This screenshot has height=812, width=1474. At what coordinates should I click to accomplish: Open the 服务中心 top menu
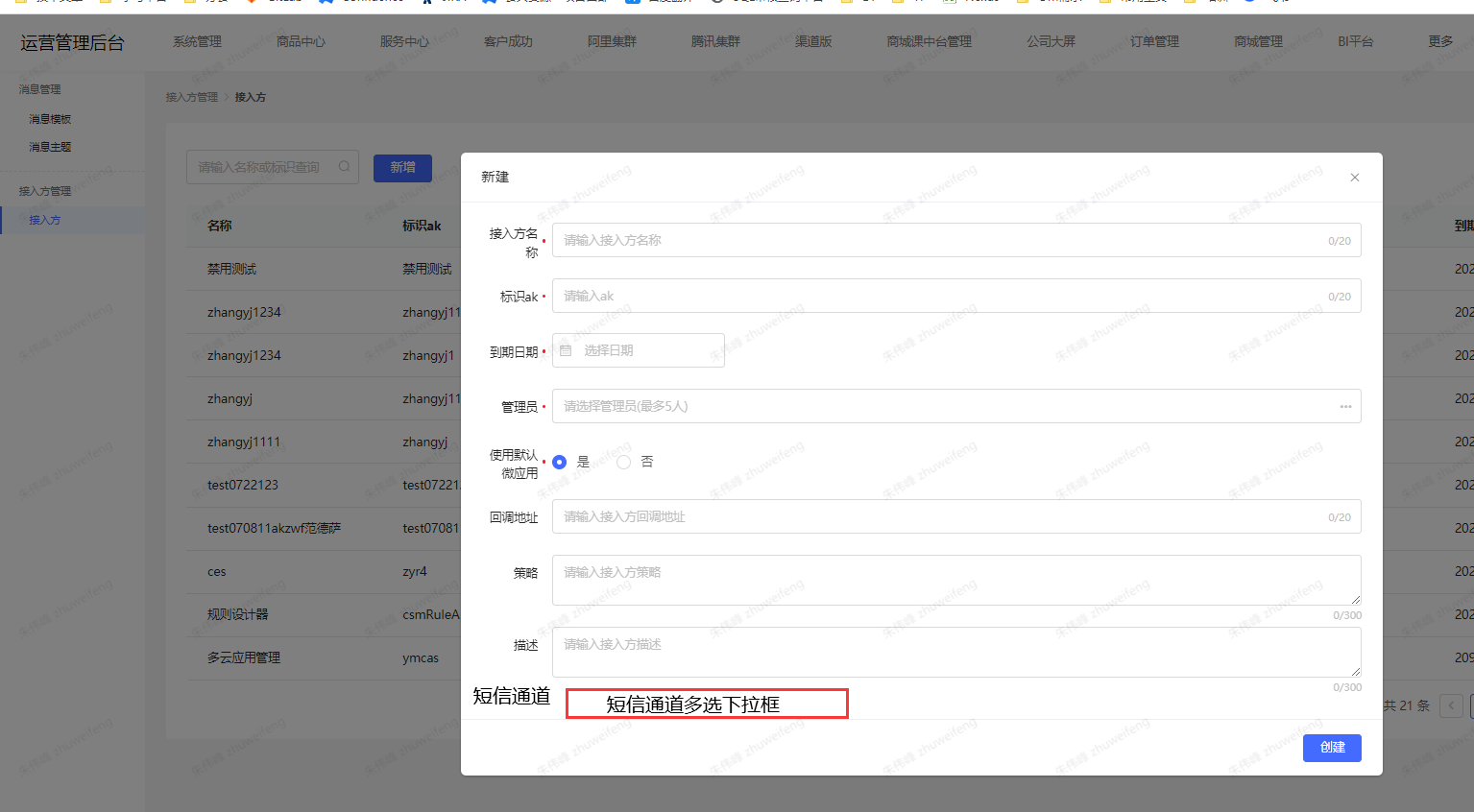[x=404, y=41]
